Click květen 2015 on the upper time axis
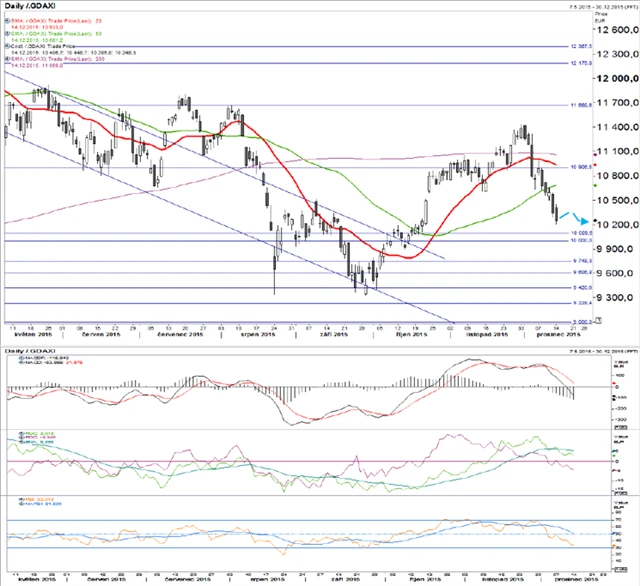Viewport: 640px width, 586px height. click(33, 334)
